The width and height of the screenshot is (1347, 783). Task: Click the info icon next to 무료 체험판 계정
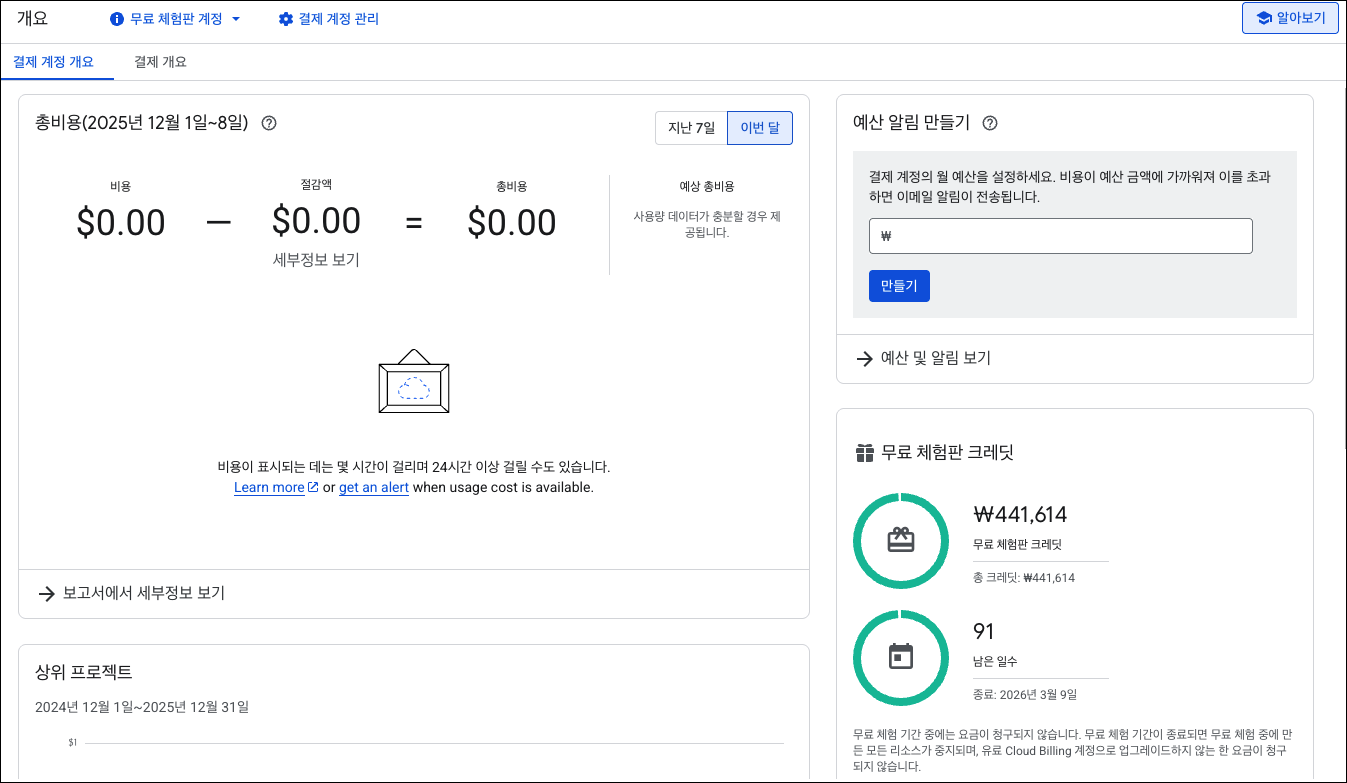[117, 19]
